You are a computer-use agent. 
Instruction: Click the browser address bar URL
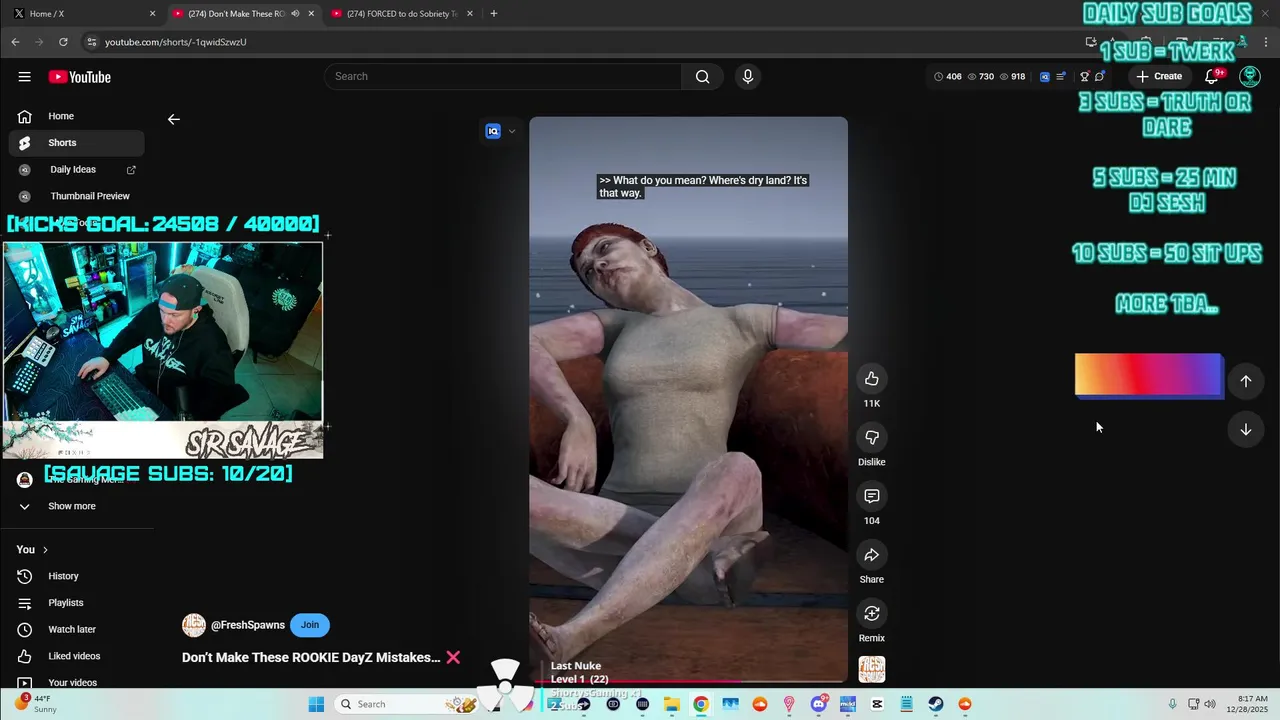pyautogui.click(x=175, y=42)
